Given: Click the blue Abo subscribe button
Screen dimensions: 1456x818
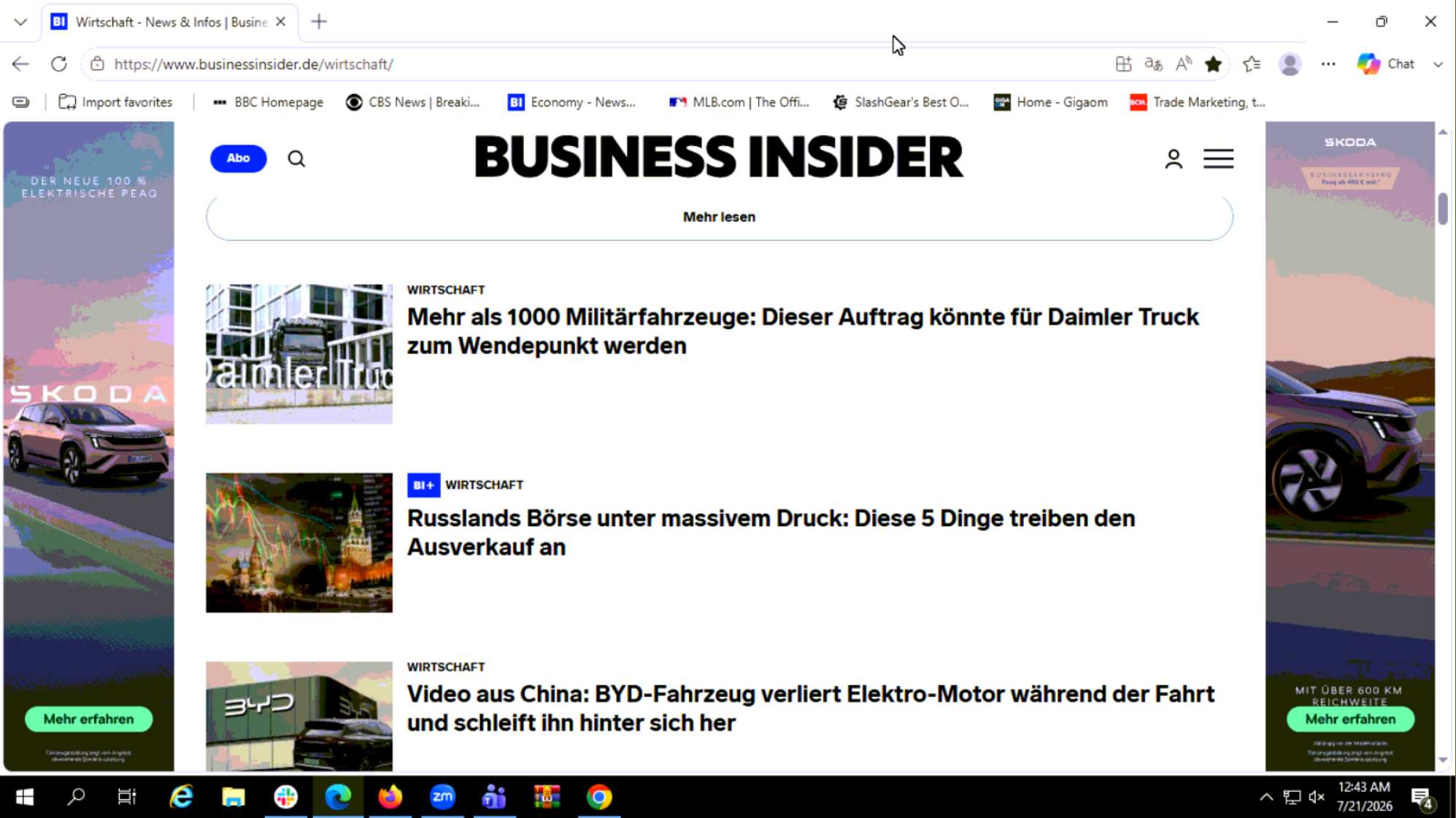Looking at the screenshot, I should pos(238,158).
